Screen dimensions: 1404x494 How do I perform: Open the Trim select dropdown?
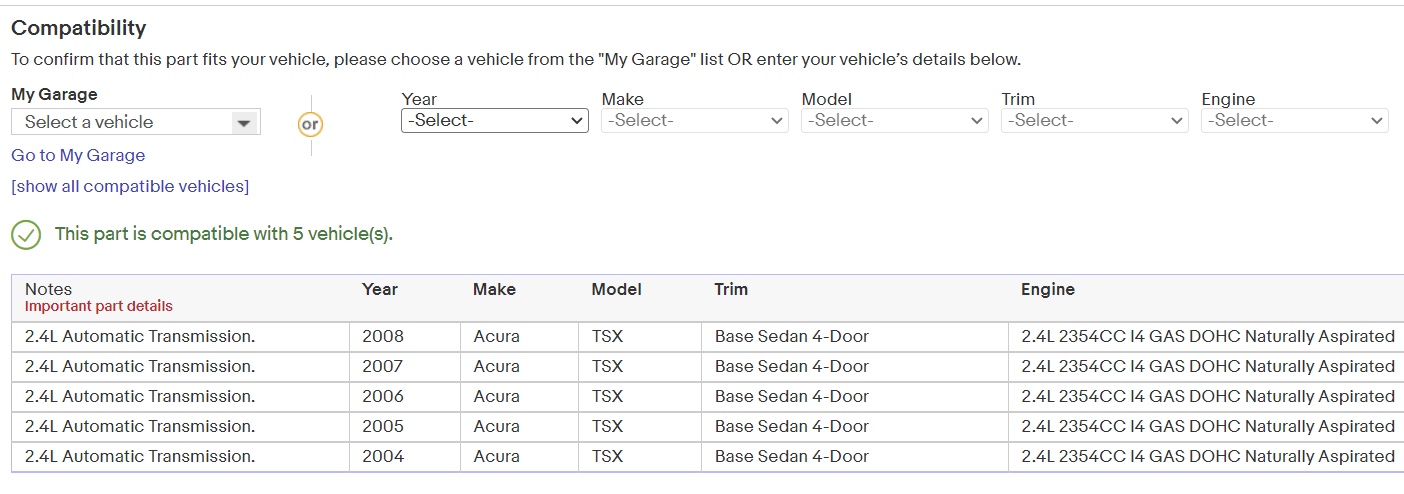(x=1094, y=120)
